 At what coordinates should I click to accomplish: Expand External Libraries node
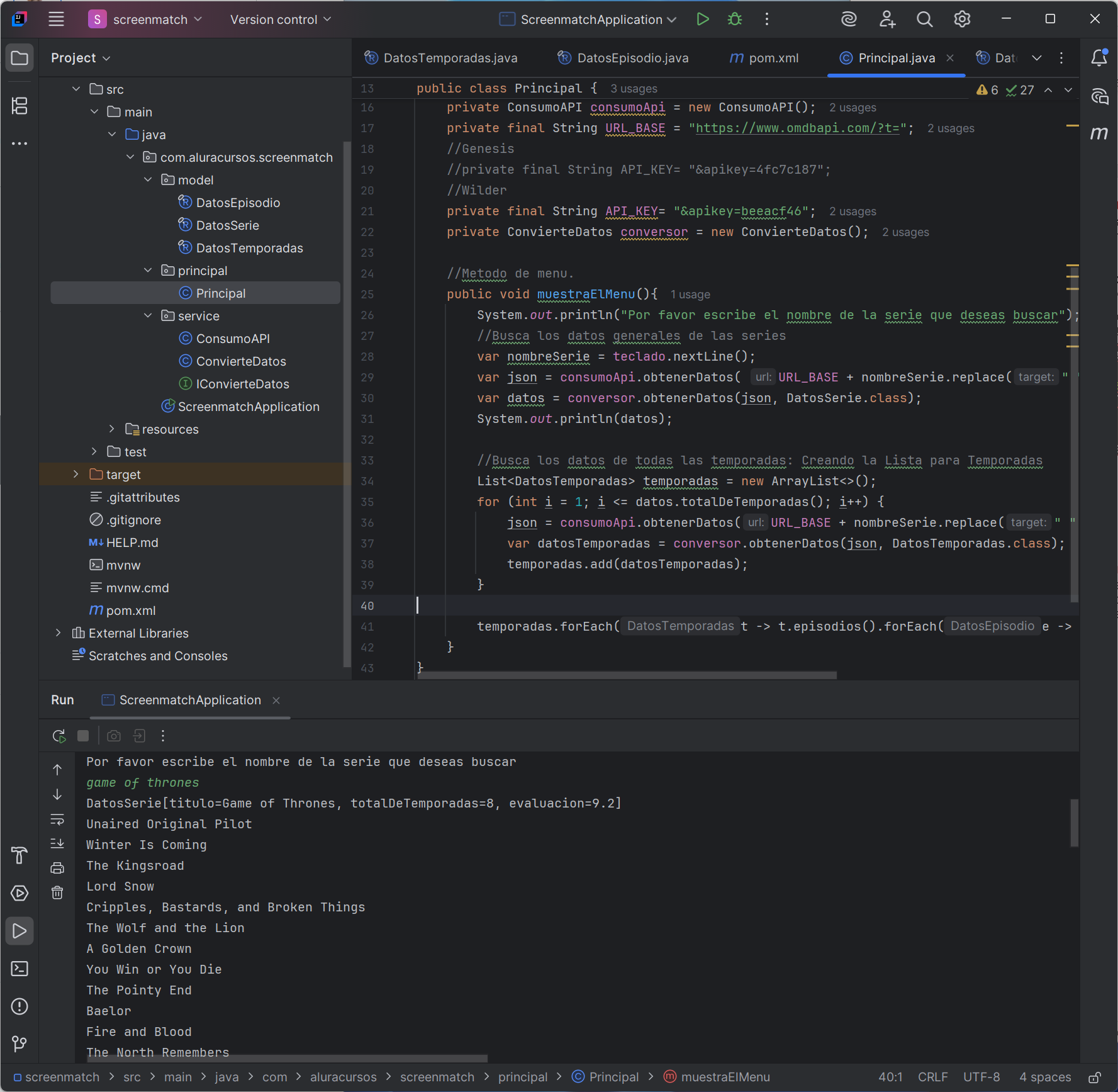coord(59,633)
